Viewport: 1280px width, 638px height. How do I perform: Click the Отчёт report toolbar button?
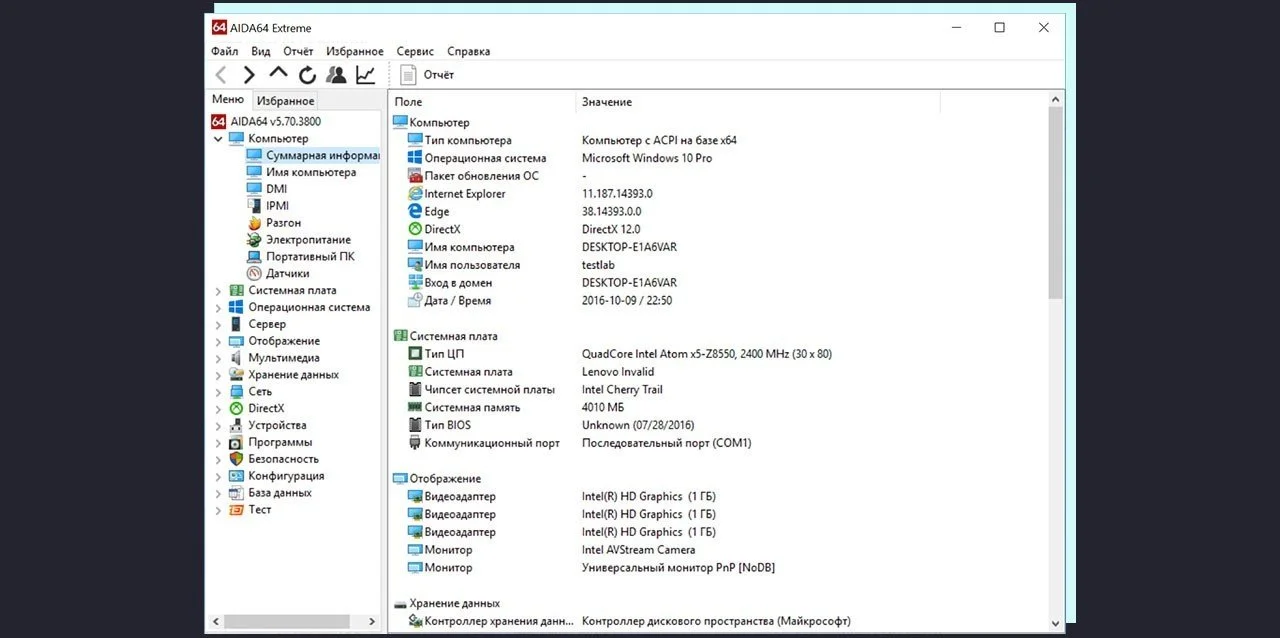click(x=427, y=75)
